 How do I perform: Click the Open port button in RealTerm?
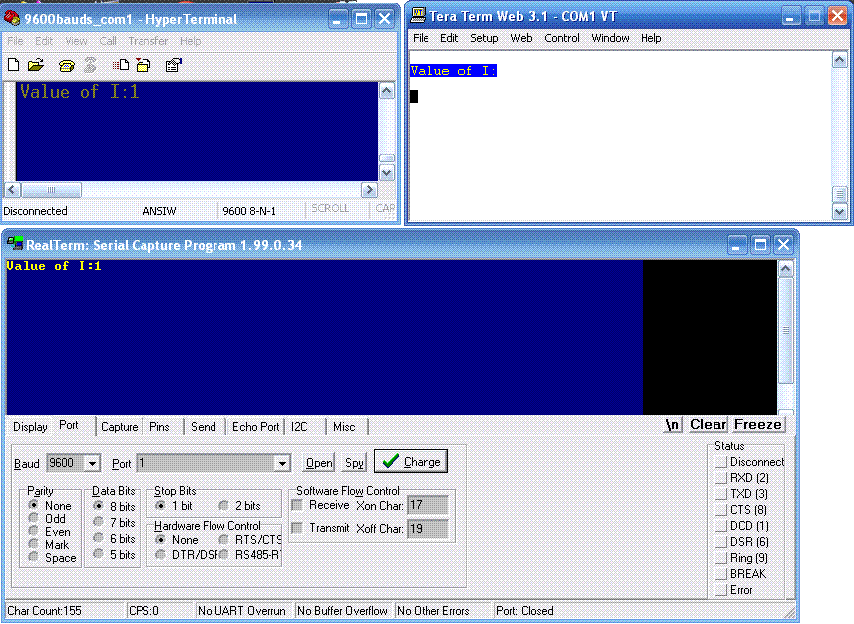pyautogui.click(x=319, y=463)
